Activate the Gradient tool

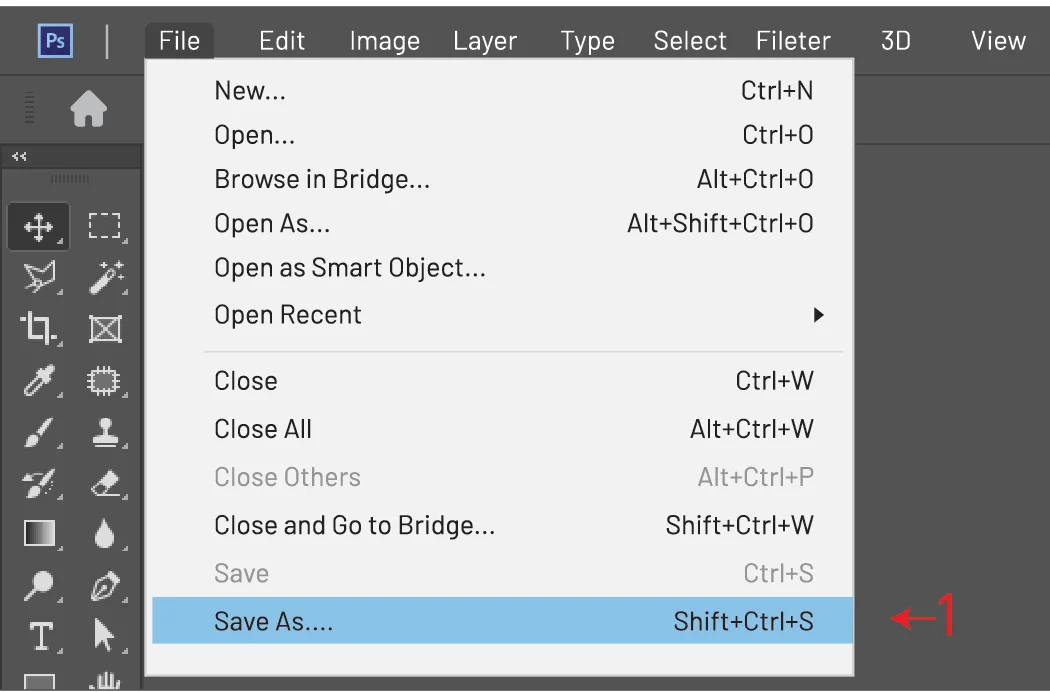[x=40, y=534]
